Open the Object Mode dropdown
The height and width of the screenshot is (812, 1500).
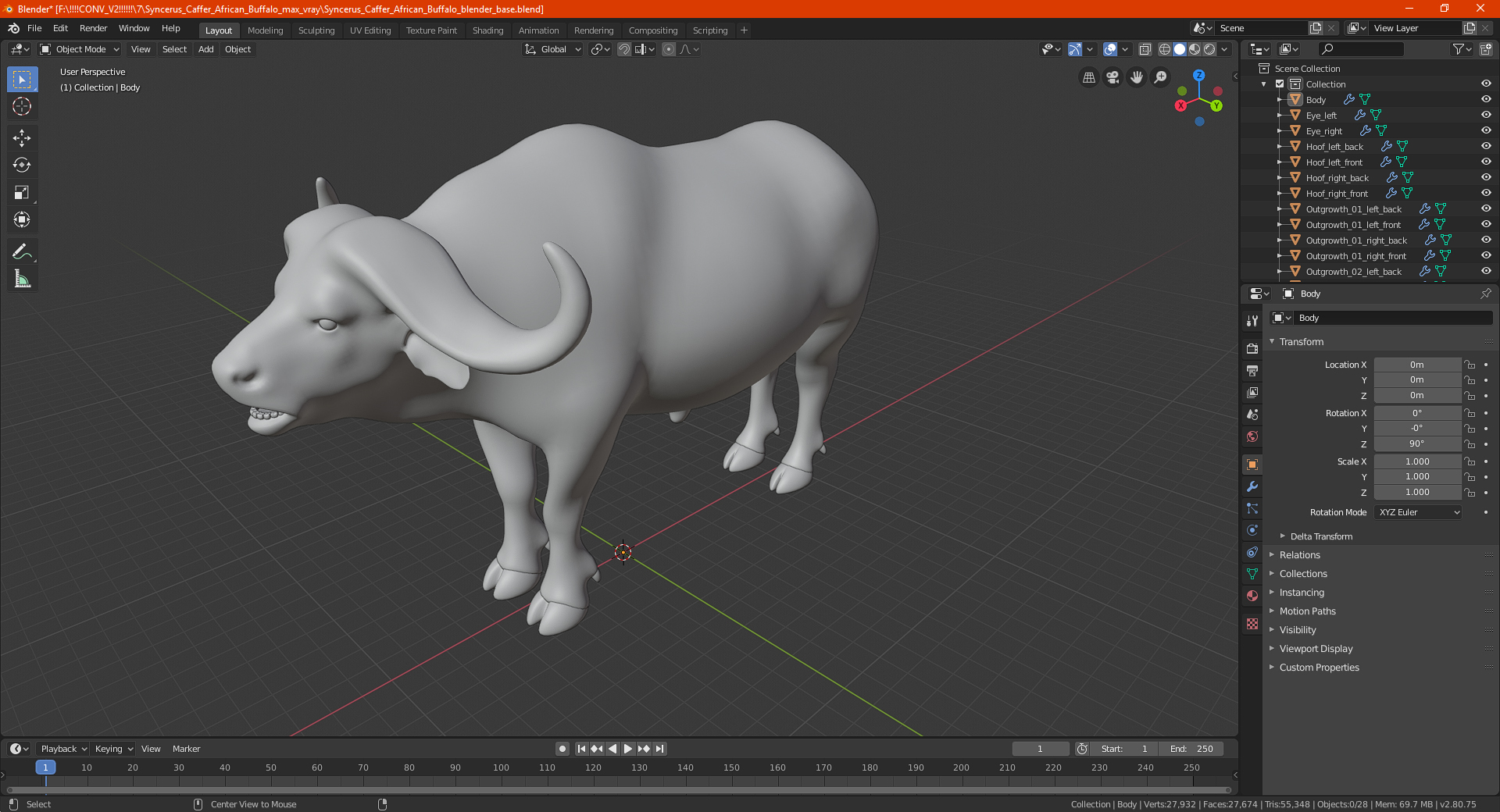click(x=80, y=49)
